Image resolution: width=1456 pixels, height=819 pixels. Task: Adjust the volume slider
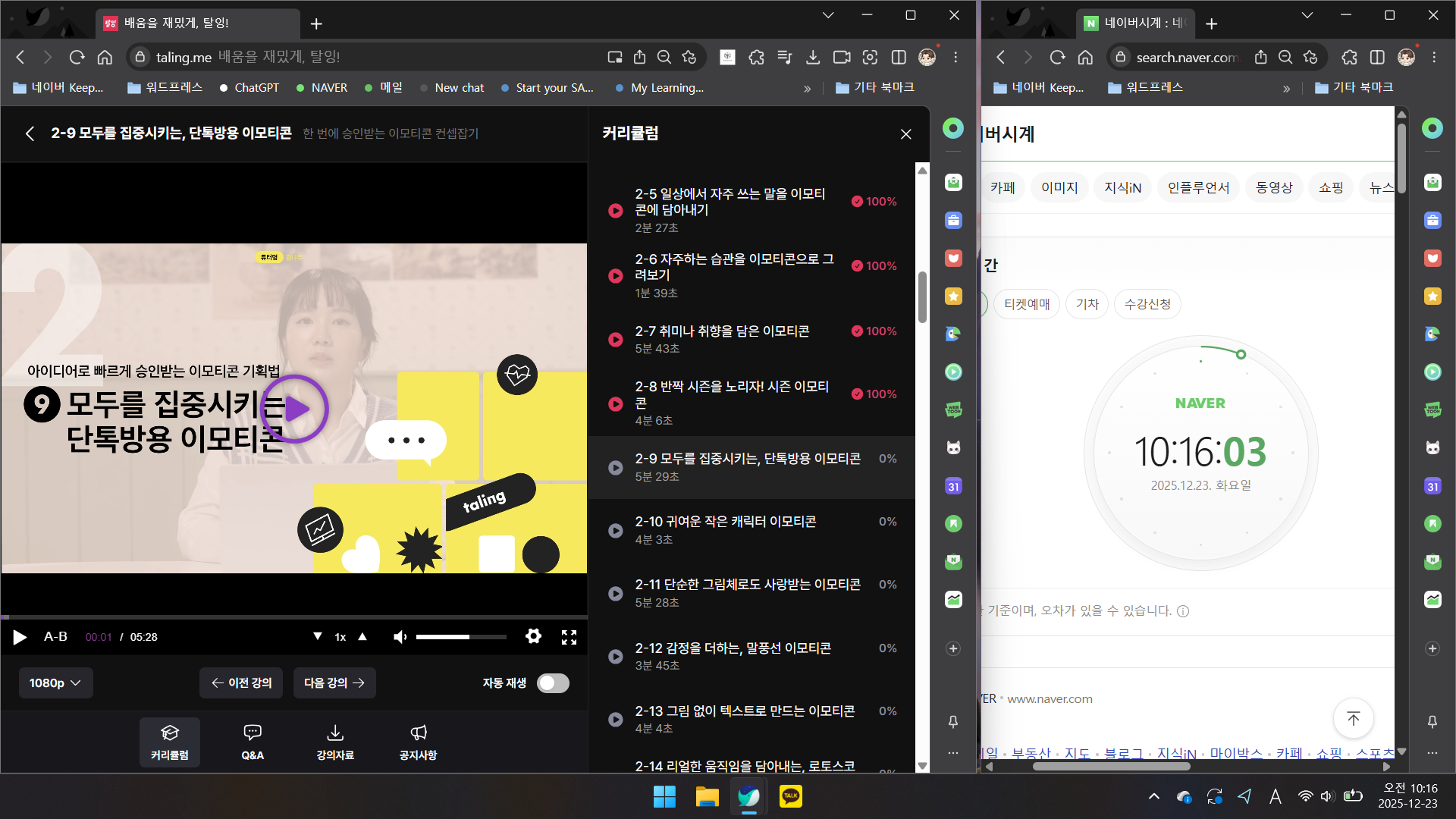point(460,637)
